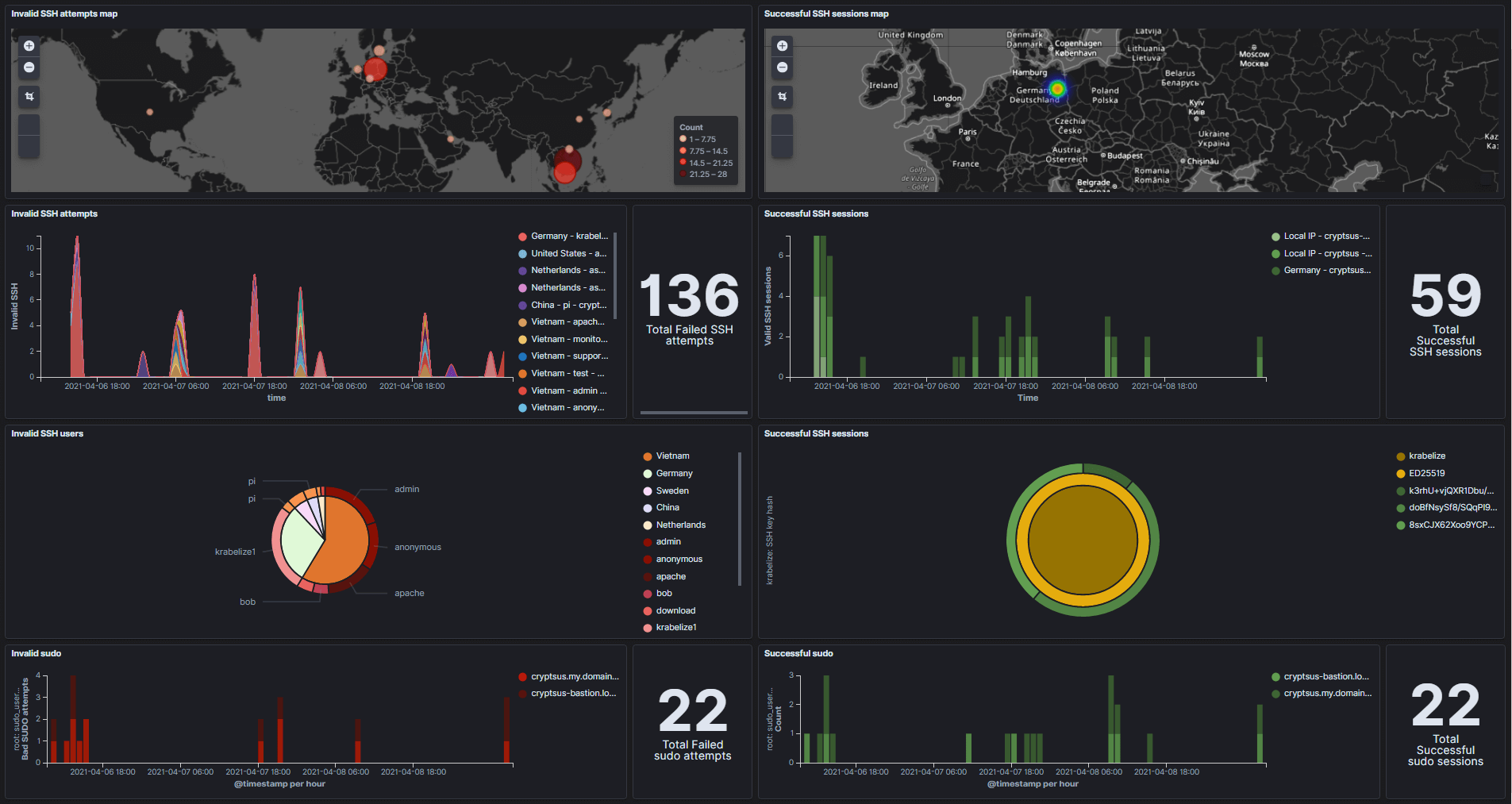
Task: Zoom in on the Invalid SSH attempts map
Action: click(29, 45)
